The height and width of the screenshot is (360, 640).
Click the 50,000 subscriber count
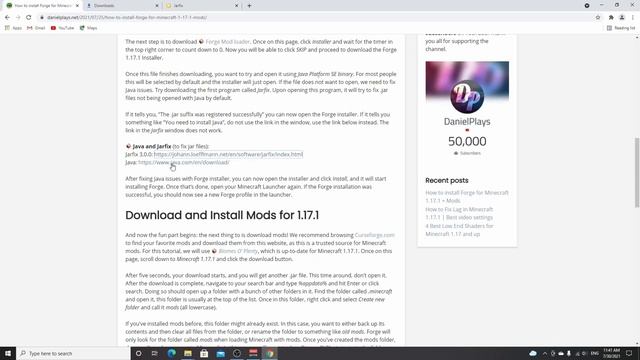[467, 141]
